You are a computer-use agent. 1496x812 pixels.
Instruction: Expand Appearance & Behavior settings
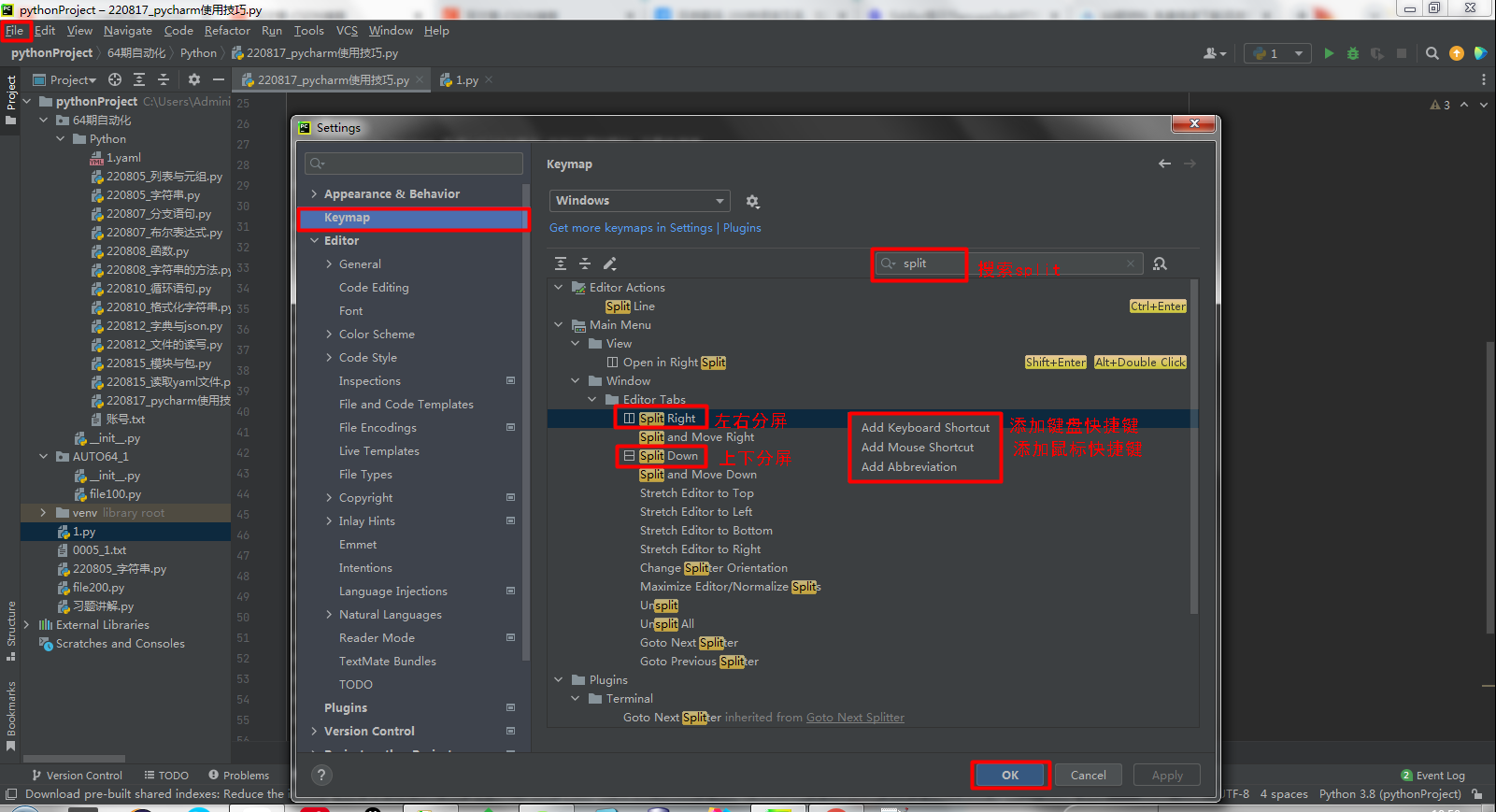314,194
